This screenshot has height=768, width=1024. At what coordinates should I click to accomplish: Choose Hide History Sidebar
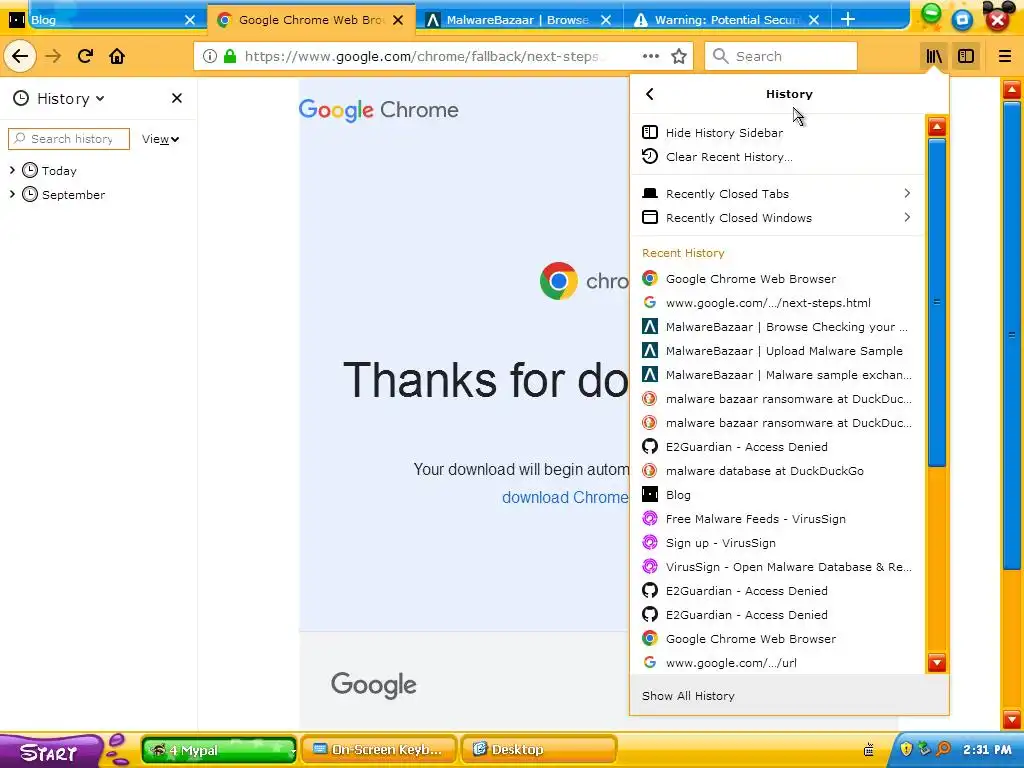(777, 133)
